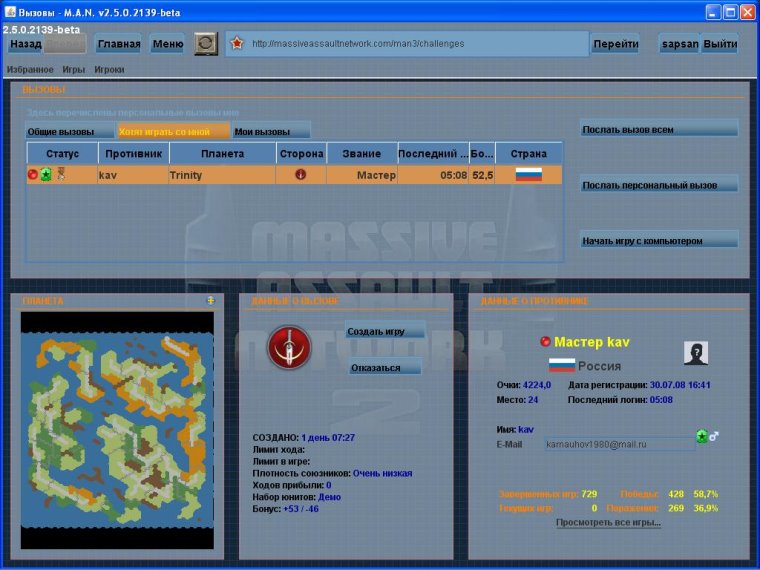Open Просмотреть все игры link
Image resolution: width=760 pixels, height=570 pixels.
click(x=608, y=522)
